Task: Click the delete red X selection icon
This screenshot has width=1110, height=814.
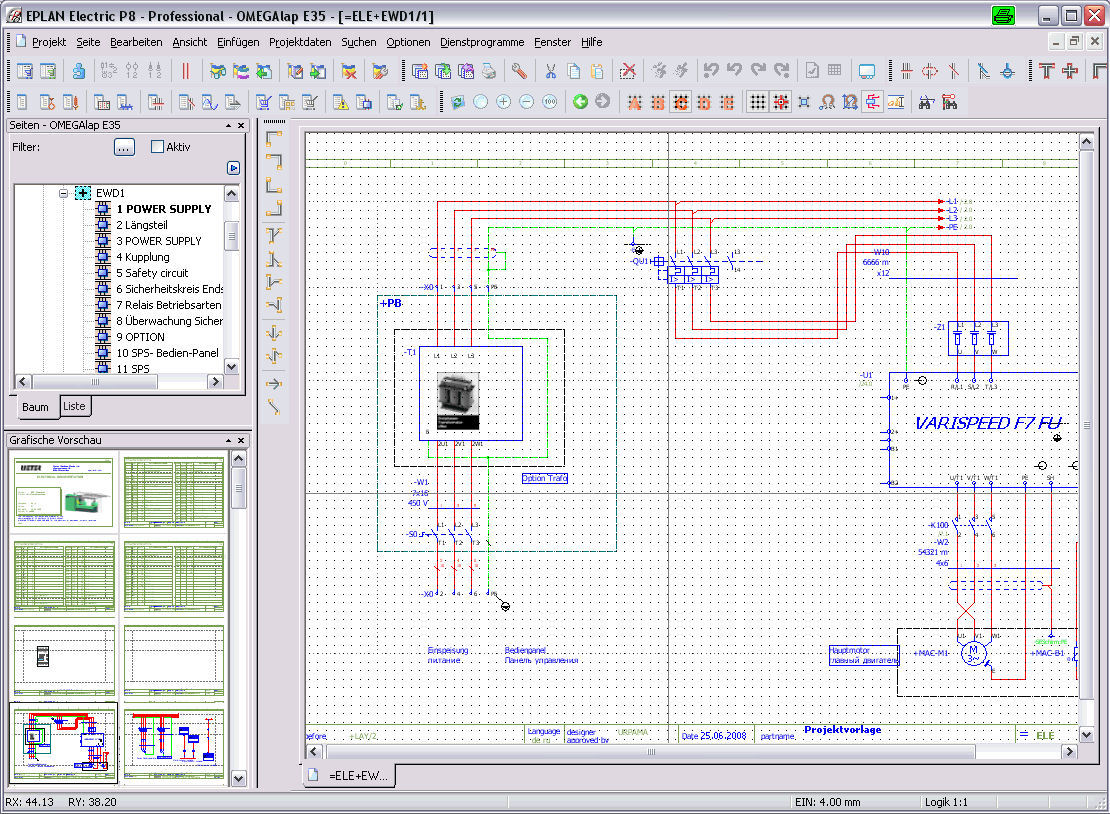Action: pos(628,71)
